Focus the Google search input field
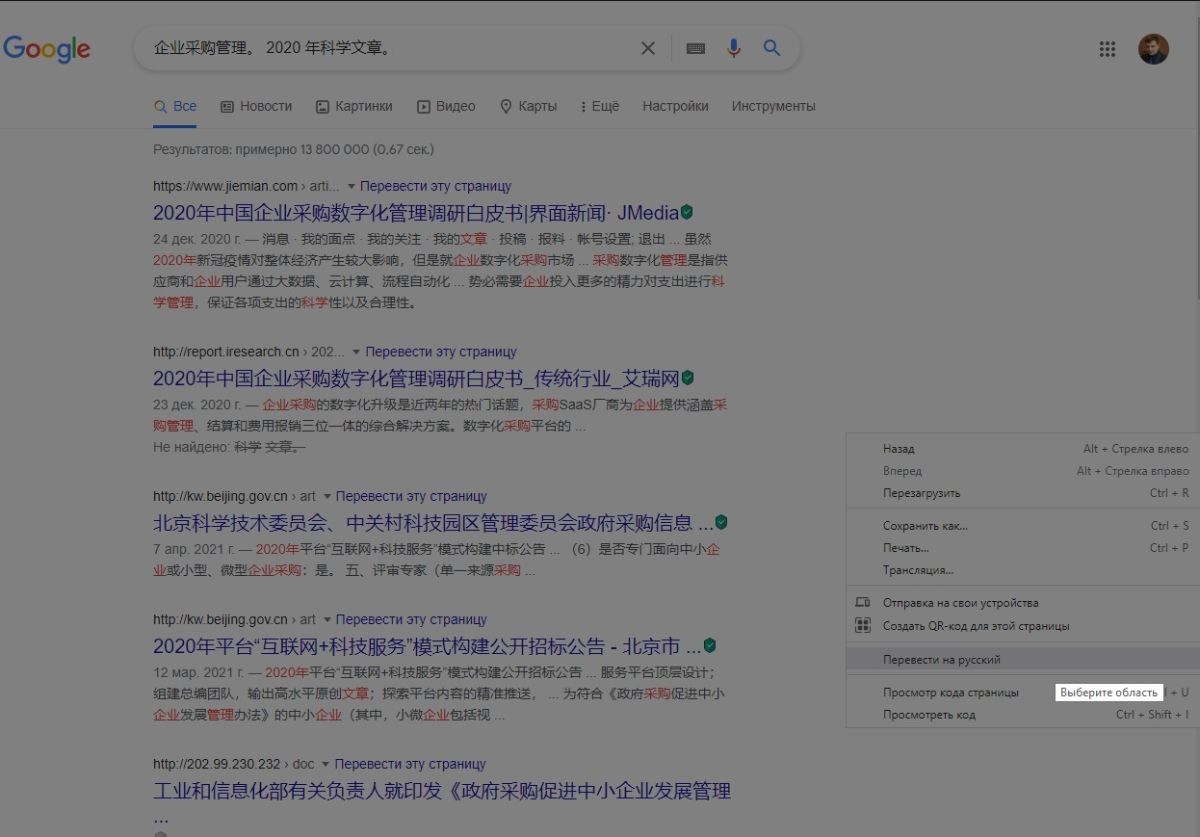This screenshot has height=837, width=1200. coord(392,48)
